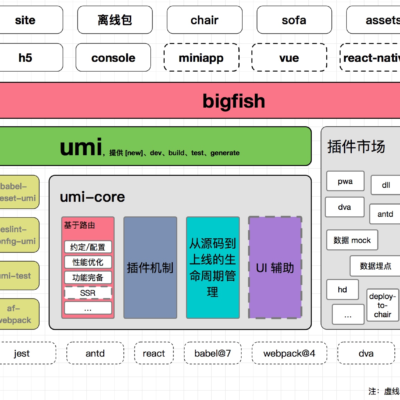Select the pwa plugin box
400x400 pixels.
coord(345,181)
